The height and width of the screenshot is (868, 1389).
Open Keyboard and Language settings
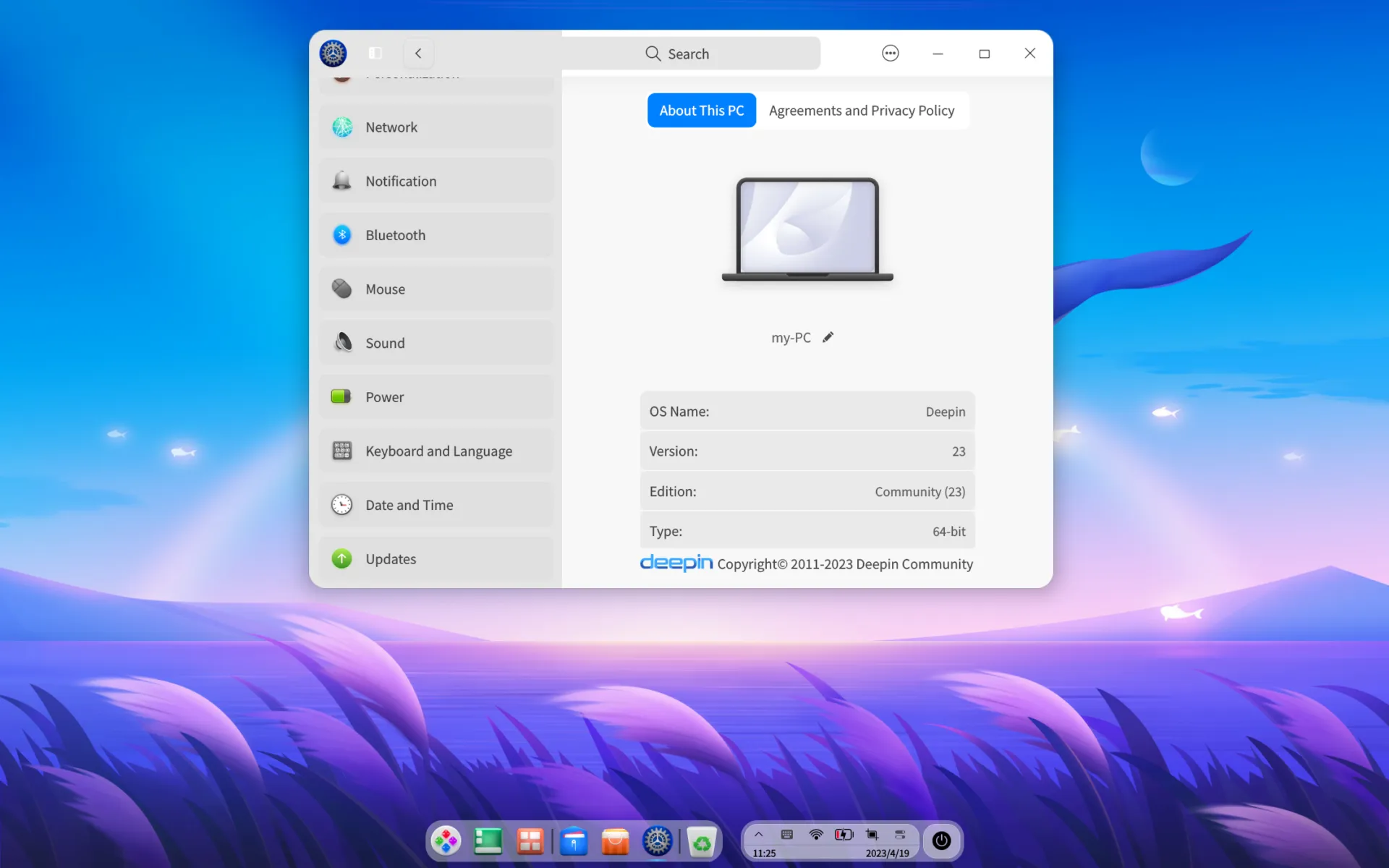438,450
